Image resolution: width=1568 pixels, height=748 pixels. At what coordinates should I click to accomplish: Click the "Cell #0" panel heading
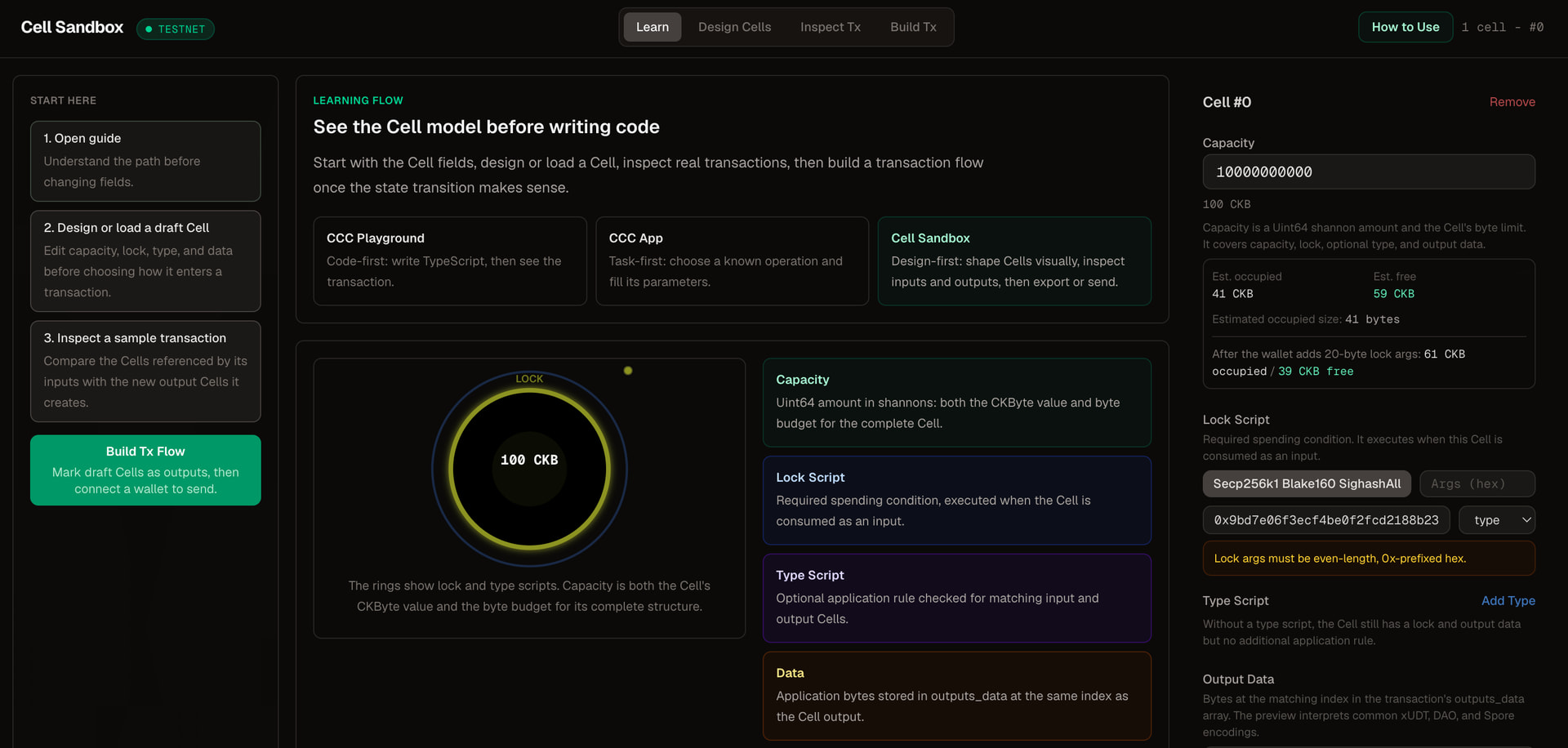(1227, 102)
